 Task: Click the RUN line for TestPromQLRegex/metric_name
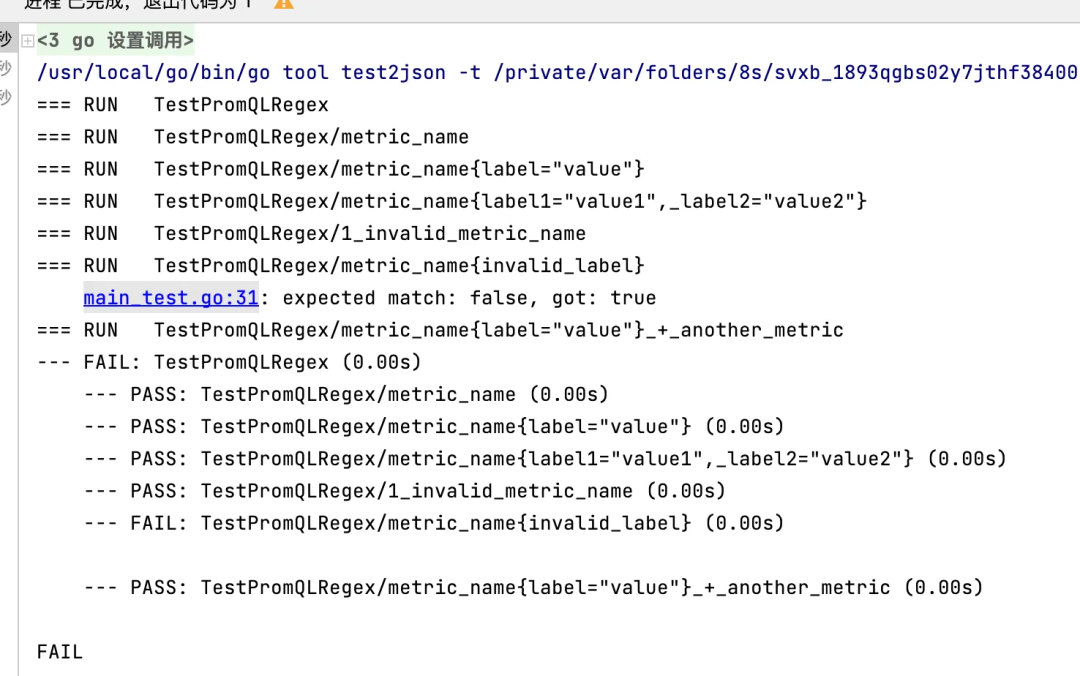point(253,136)
